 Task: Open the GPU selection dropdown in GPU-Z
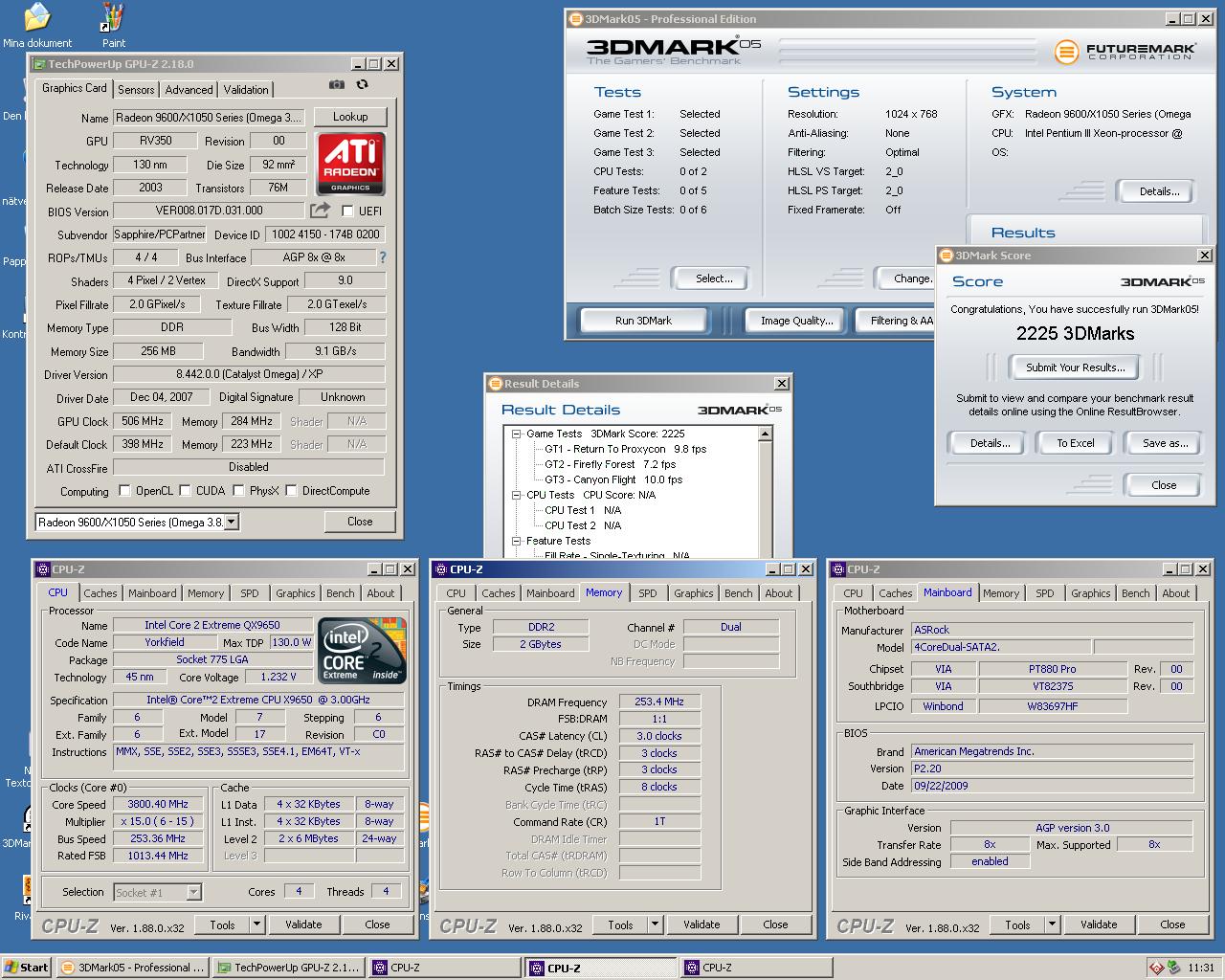pyautogui.click(x=231, y=522)
